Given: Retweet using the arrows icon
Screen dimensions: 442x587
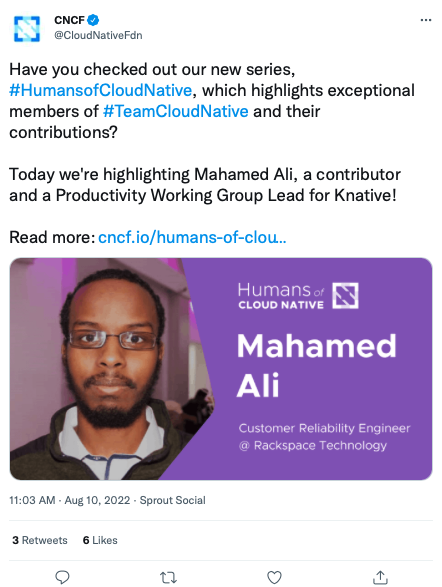Looking at the screenshot, I should [168, 577].
